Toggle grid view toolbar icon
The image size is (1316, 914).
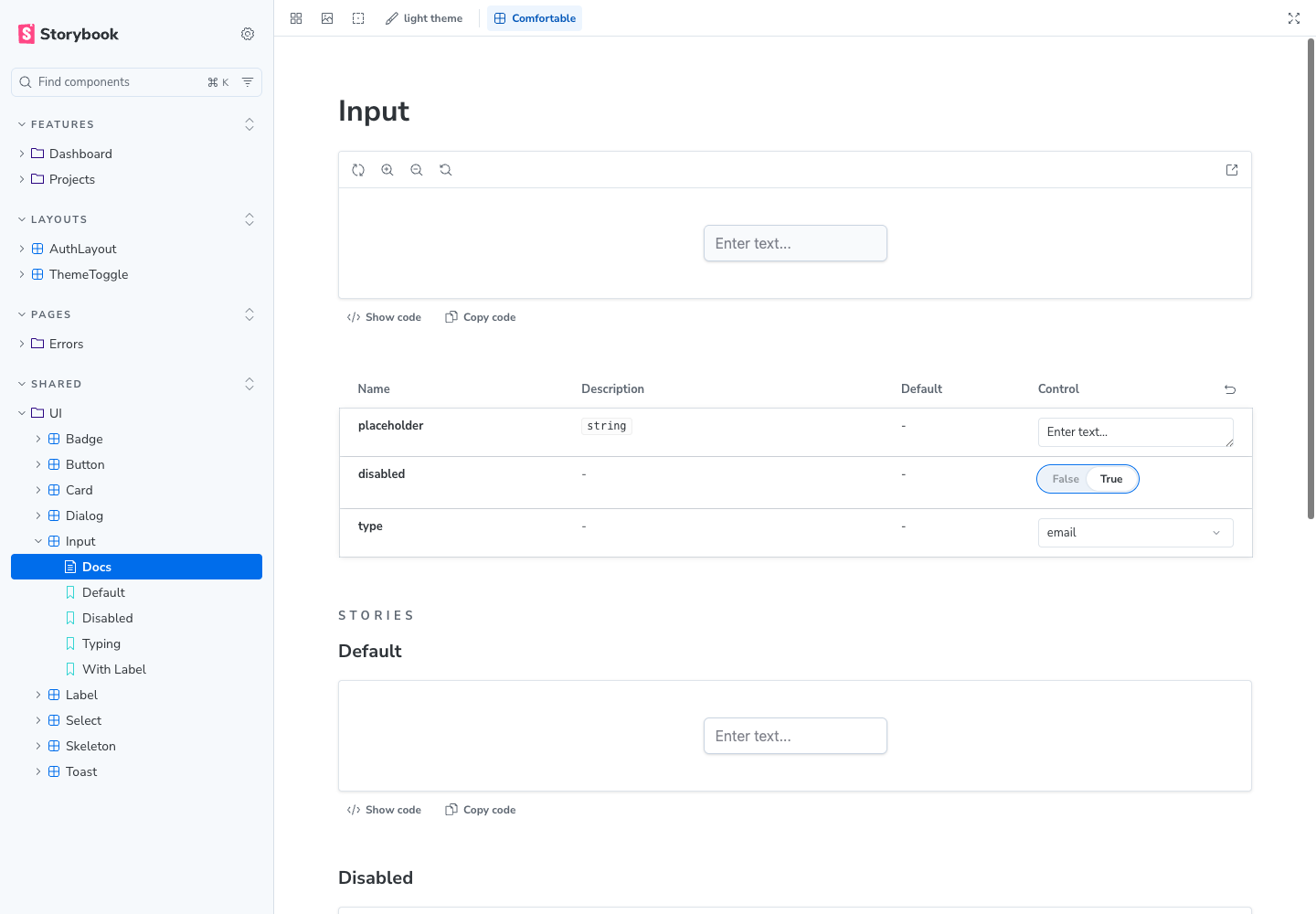(296, 18)
